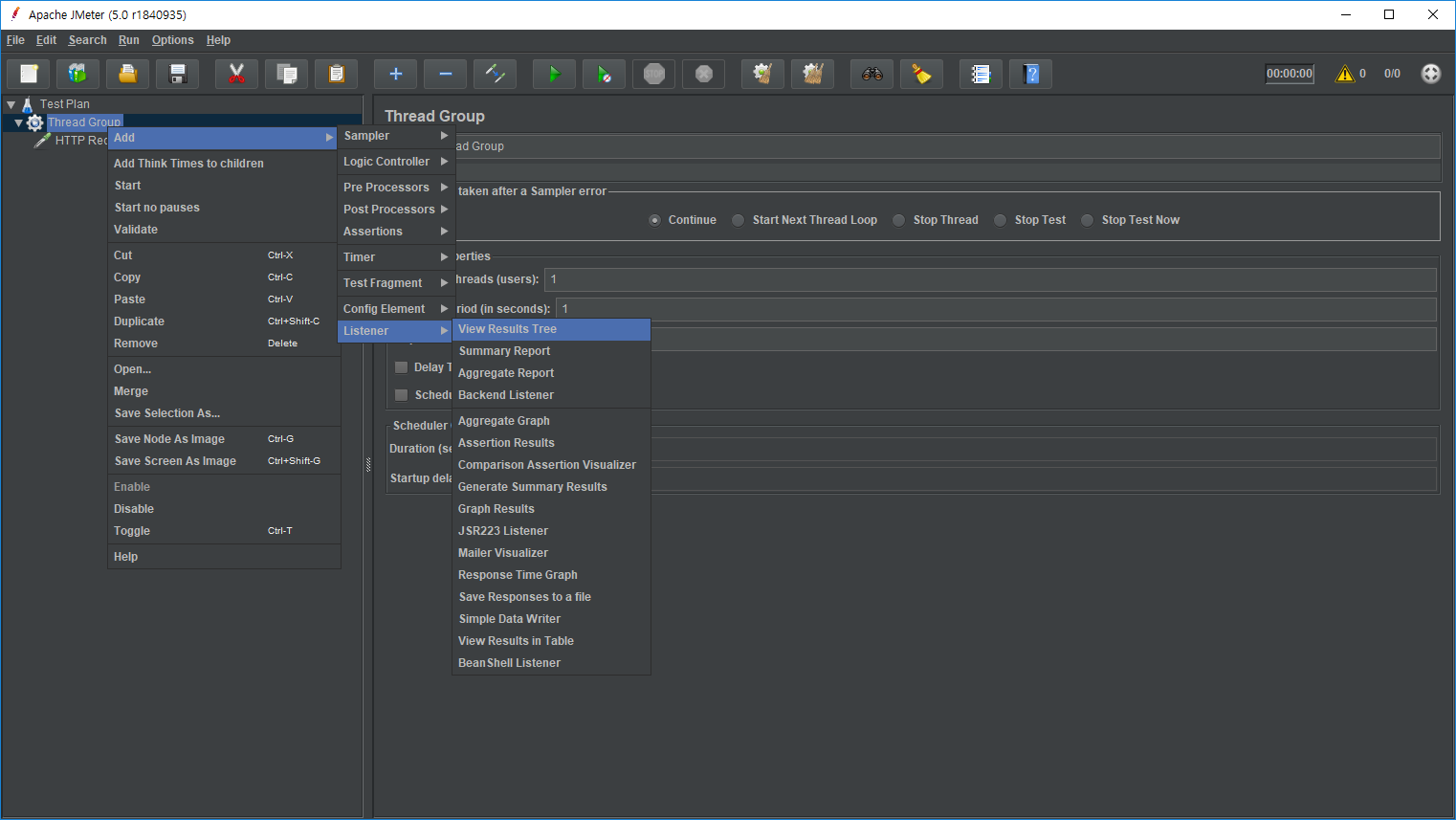Toggle the Scheduler checkbox
The image size is (1456, 820).
click(x=402, y=395)
